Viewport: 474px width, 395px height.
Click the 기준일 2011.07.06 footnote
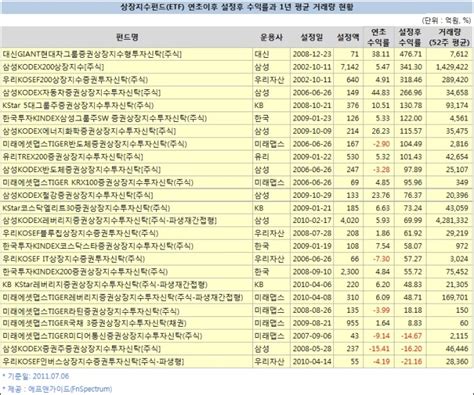(36, 376)
